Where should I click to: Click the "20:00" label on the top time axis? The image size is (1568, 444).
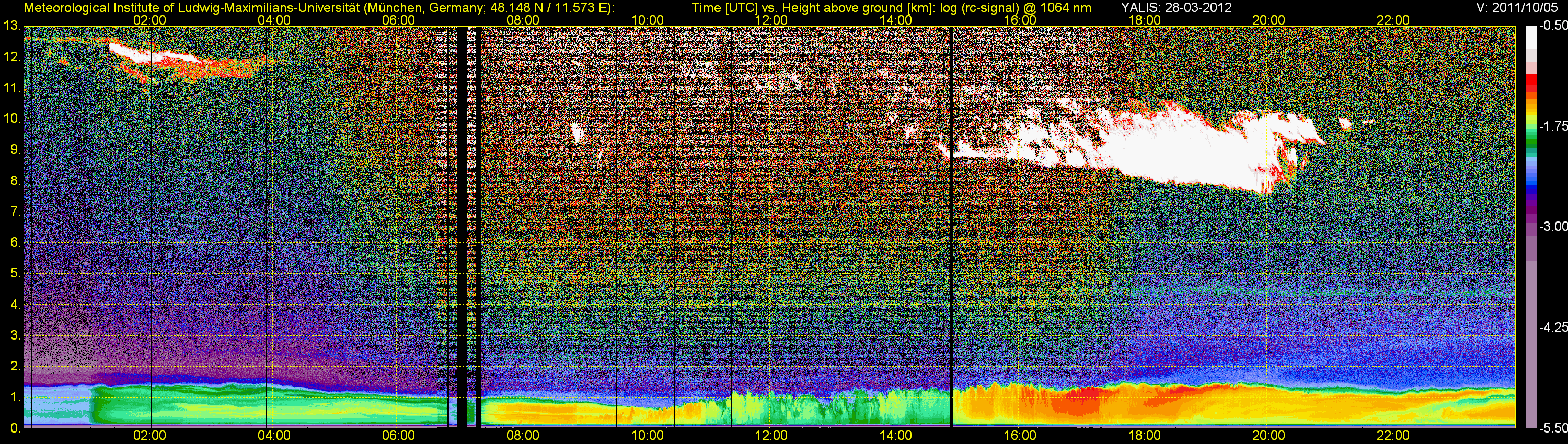pos(1269,21)
